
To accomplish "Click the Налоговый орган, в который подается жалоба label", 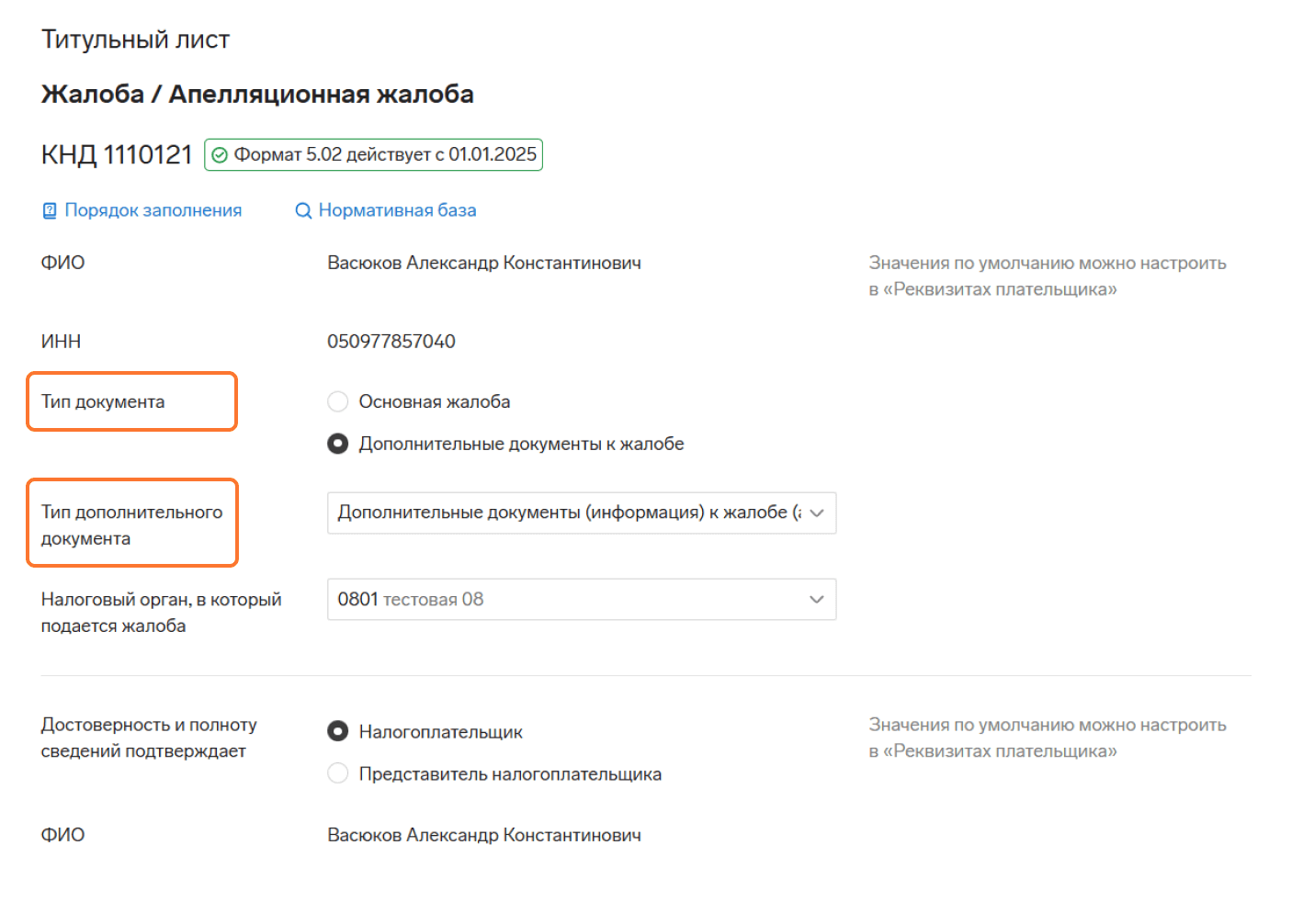I will click(x=161, y=613).
